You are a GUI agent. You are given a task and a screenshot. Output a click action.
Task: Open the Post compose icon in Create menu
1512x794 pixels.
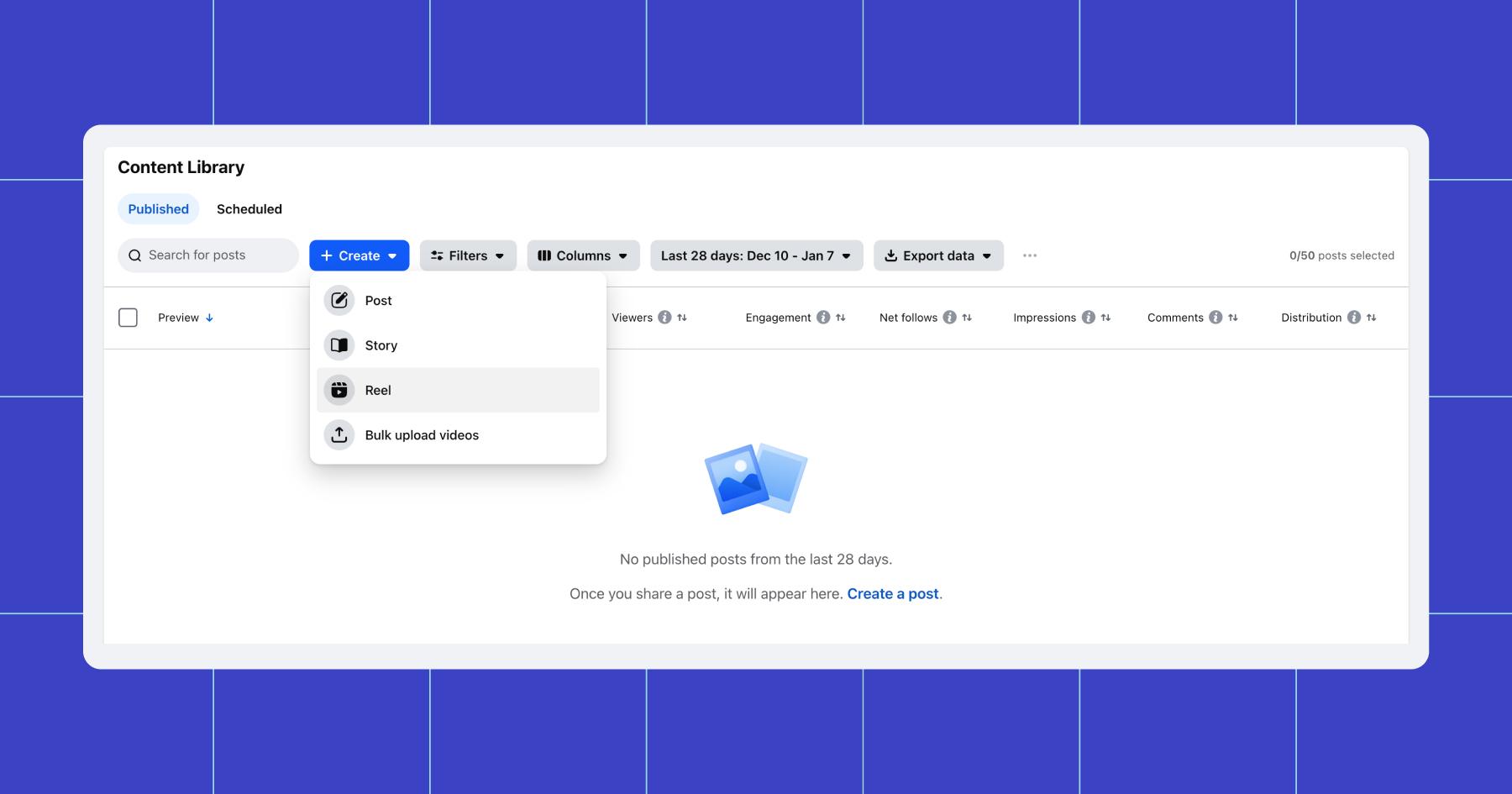pyautogui.click(x=339, y=300)
